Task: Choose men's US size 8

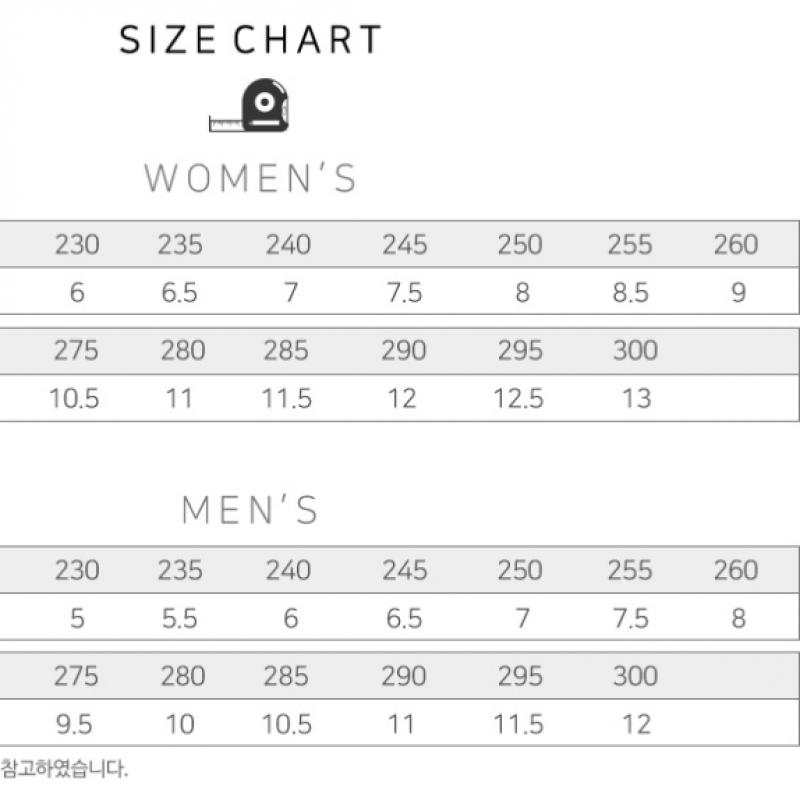Action: pos(738,619)
